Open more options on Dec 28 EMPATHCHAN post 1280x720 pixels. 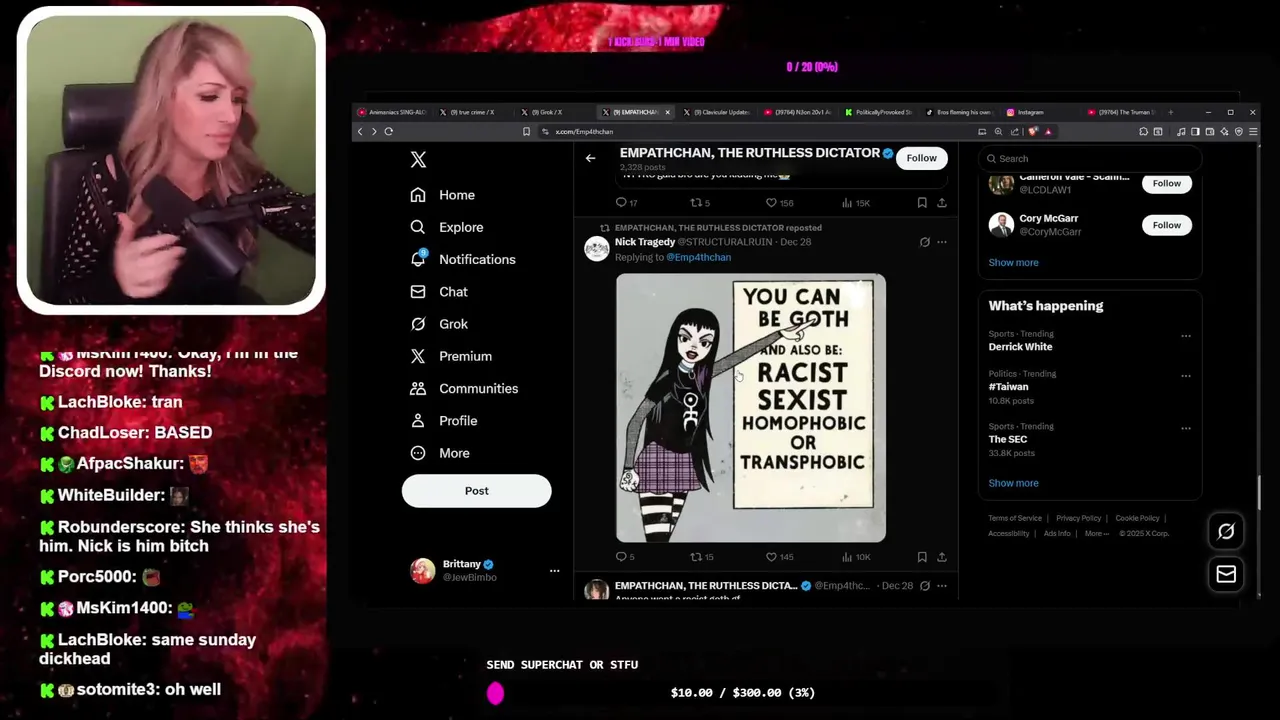(942, 585)
